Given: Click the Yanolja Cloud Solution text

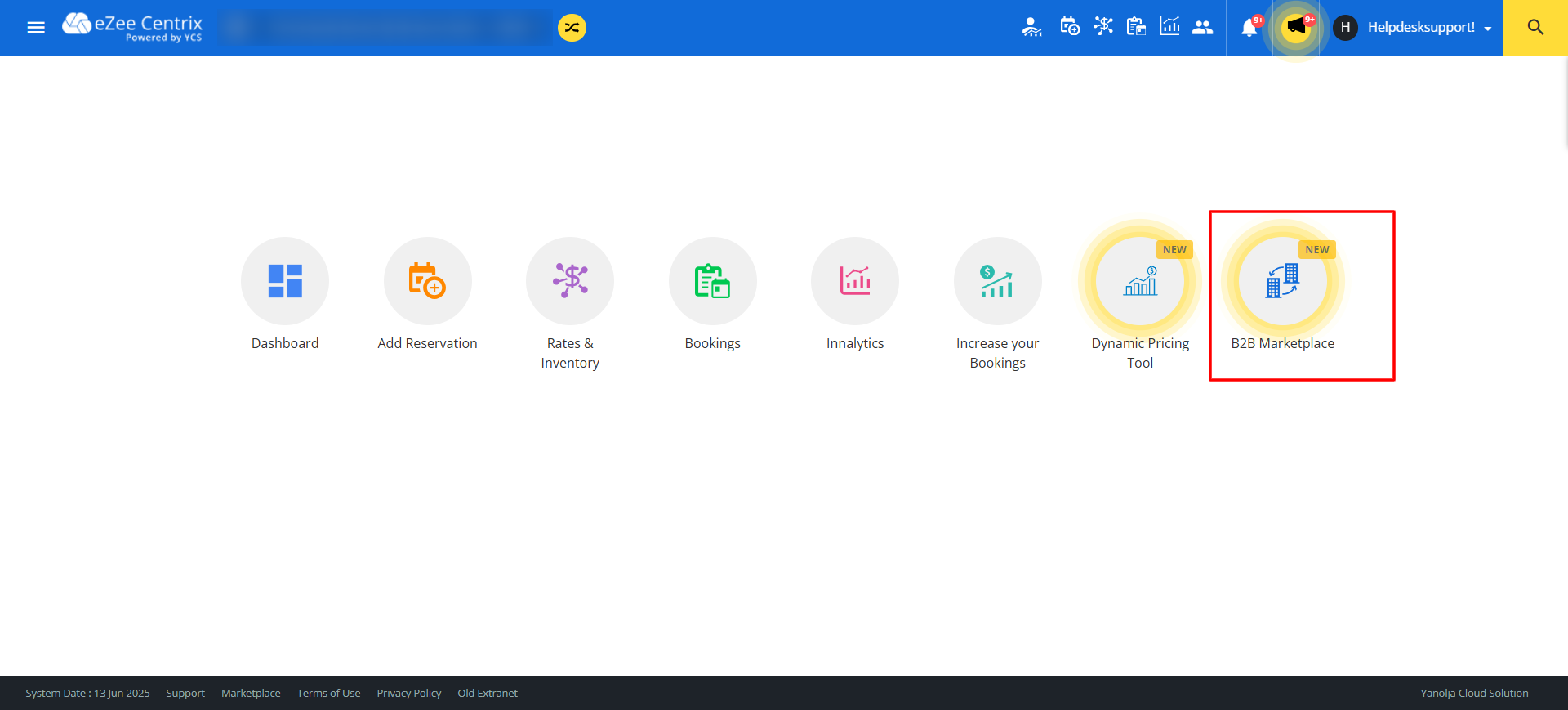Looking at the screenshot, I should click(x=1474, y=693).
